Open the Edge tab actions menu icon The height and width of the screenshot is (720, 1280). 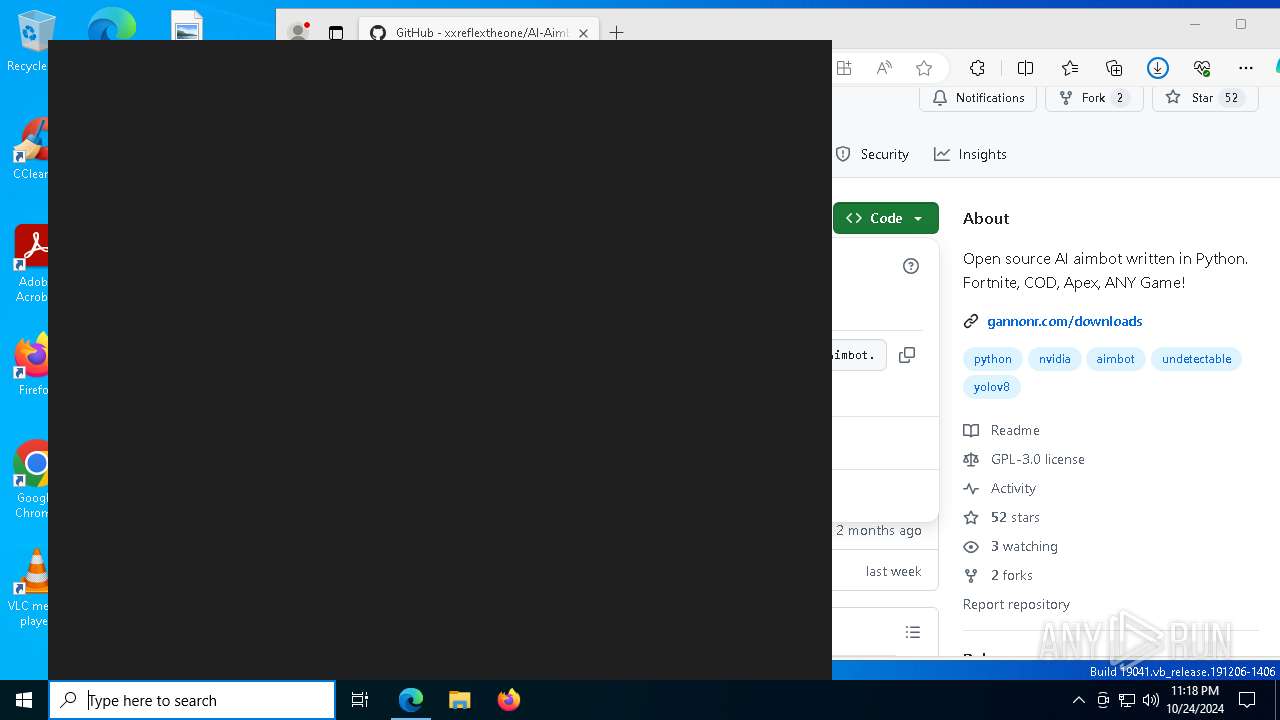click(x=336, y=33)
